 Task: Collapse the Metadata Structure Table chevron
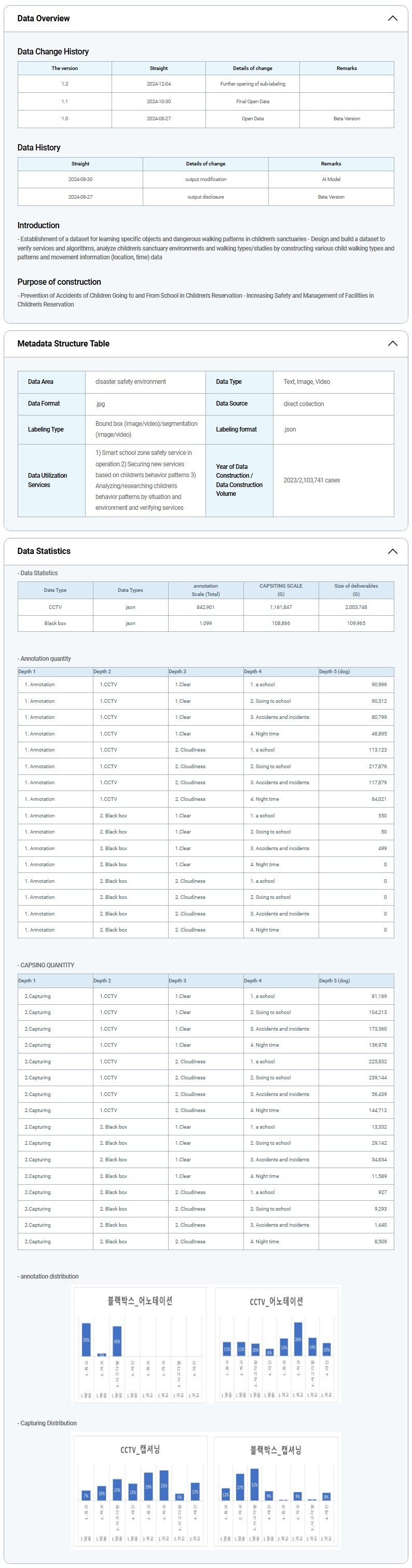pyautogui.click(x=392, y=343)
